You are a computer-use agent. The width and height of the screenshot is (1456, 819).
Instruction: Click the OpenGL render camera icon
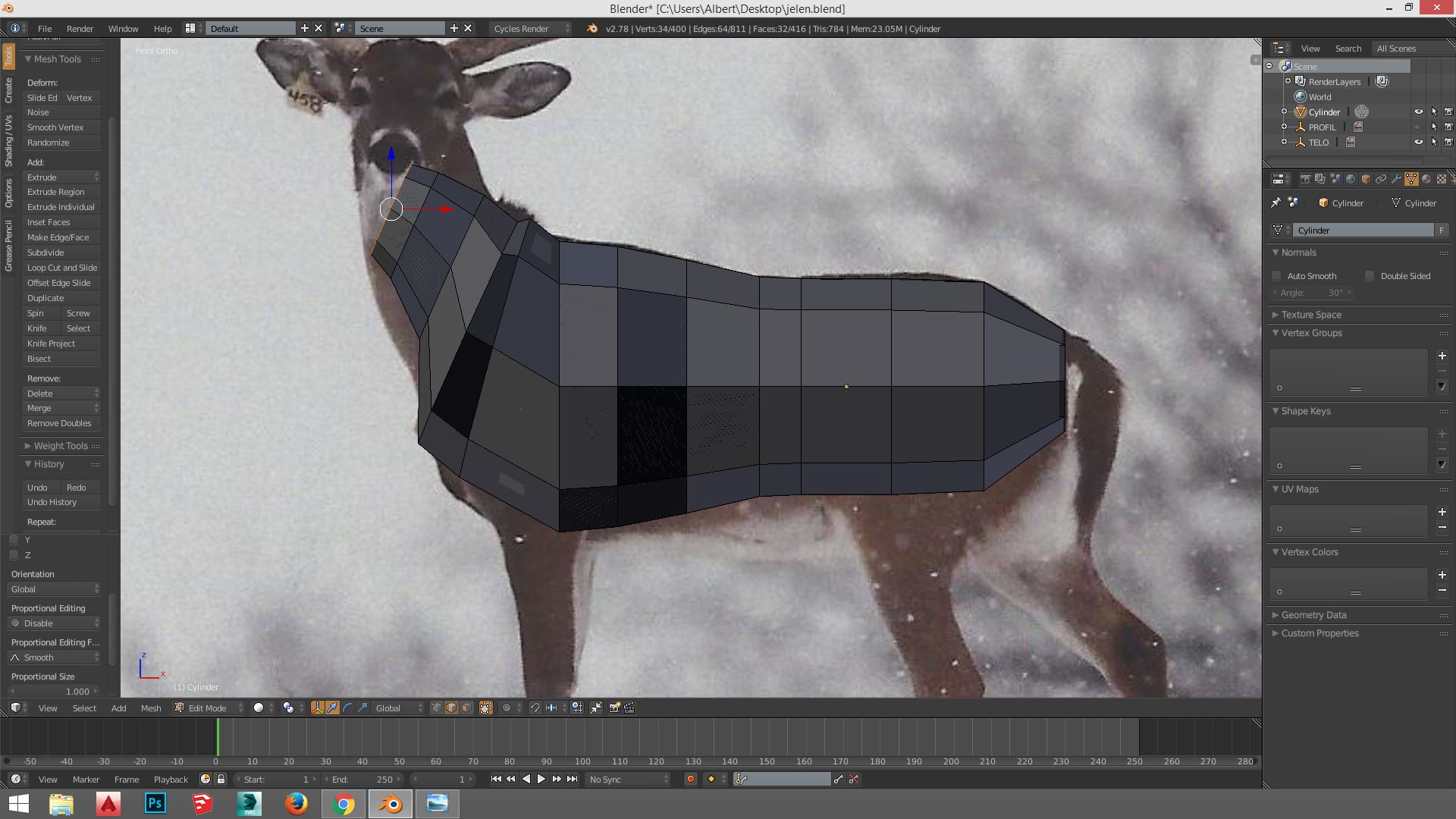[614, 708]
